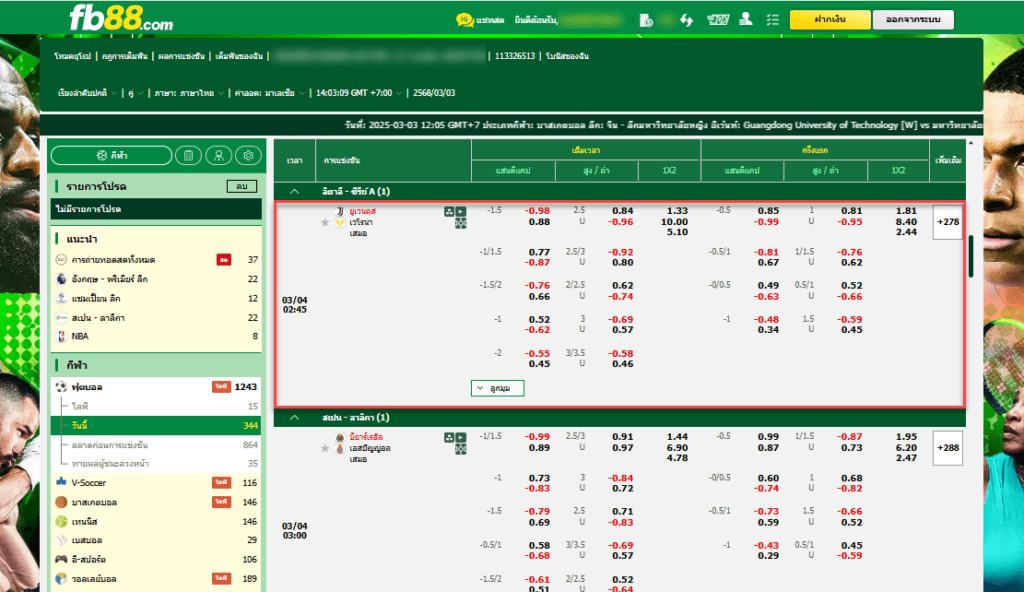Click the Premier League logo icon

click(x=61, y=279)
